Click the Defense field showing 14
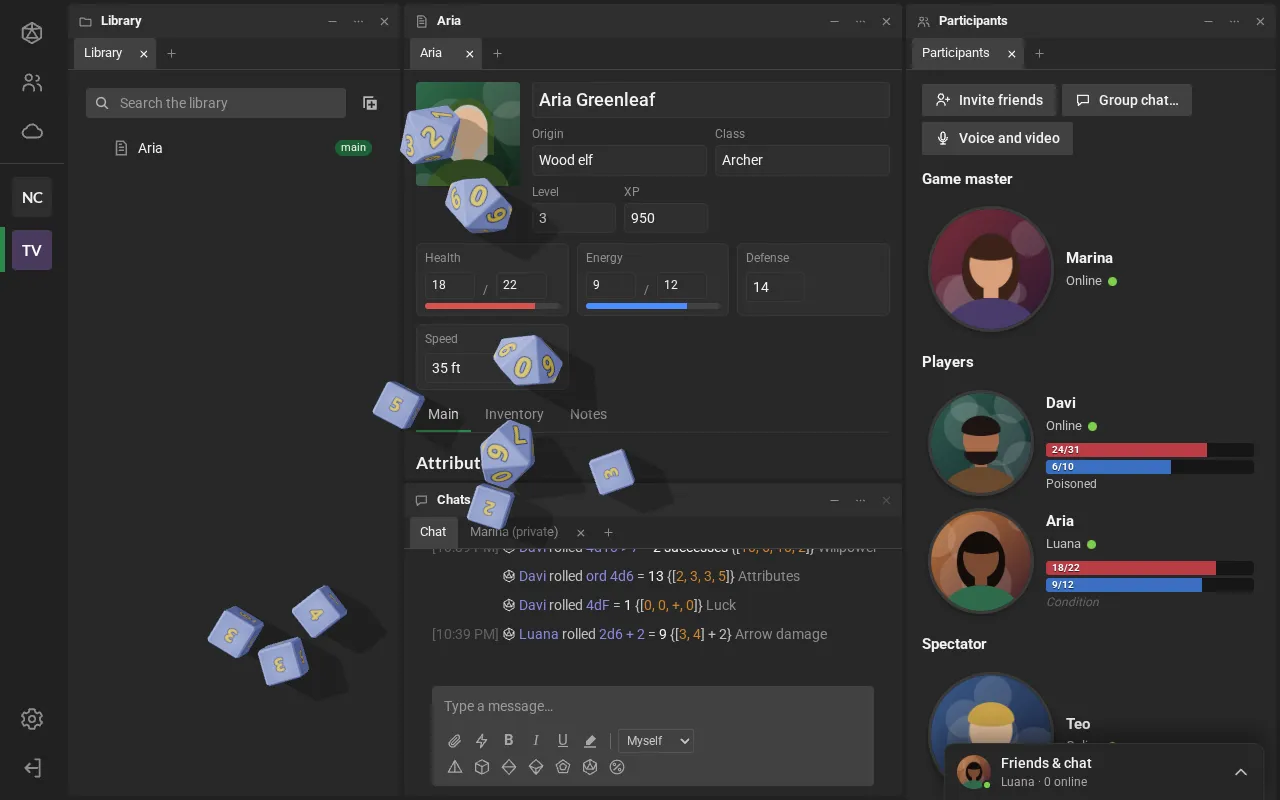Screen dimensions: 1280x800 [x=775, y=287]
